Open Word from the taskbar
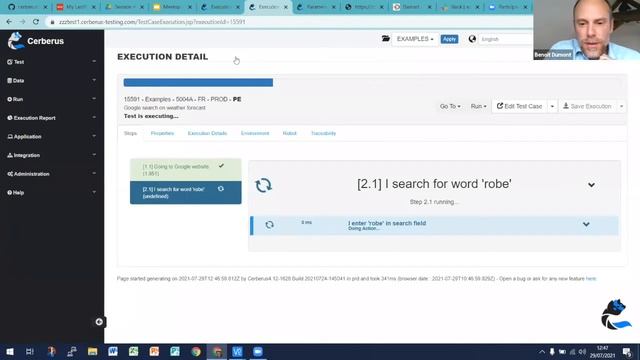 (113, 352)
